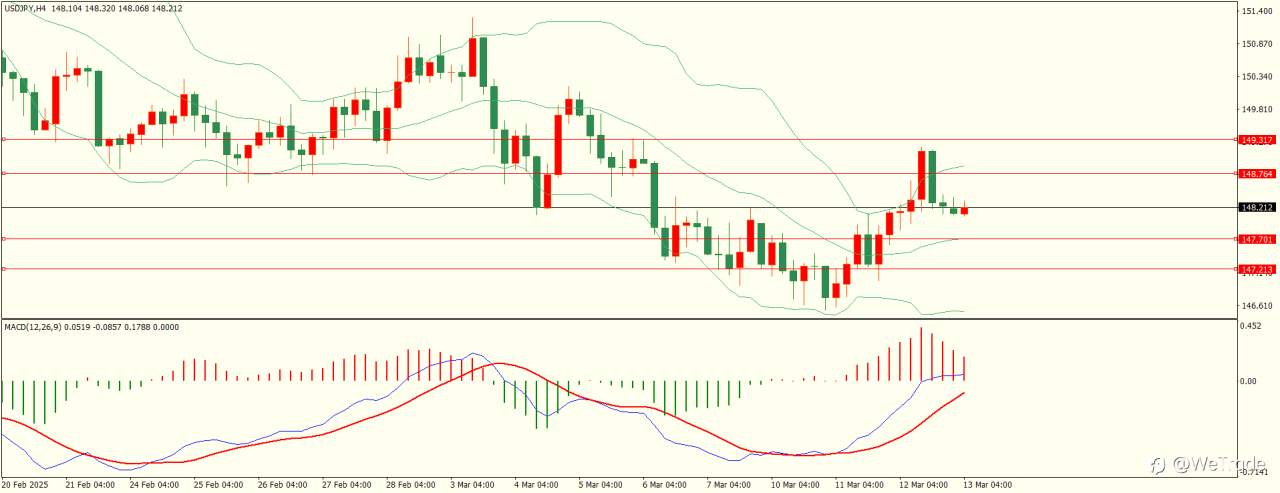Image resolution: width=1280 pixels, height=493 pixels.
Task: Click the current price label 148.212
Action: (x=1256, y=208)
